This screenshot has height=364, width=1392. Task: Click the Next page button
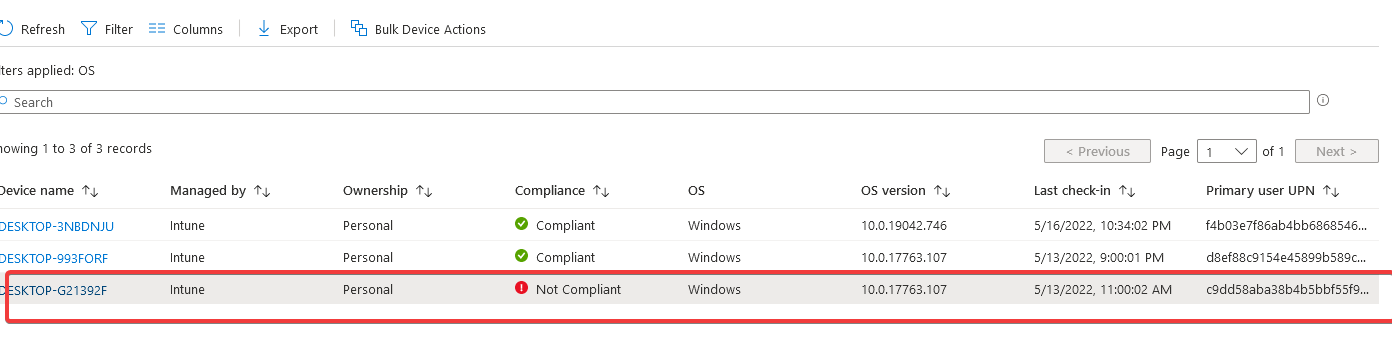click(x=1336, y=151)
